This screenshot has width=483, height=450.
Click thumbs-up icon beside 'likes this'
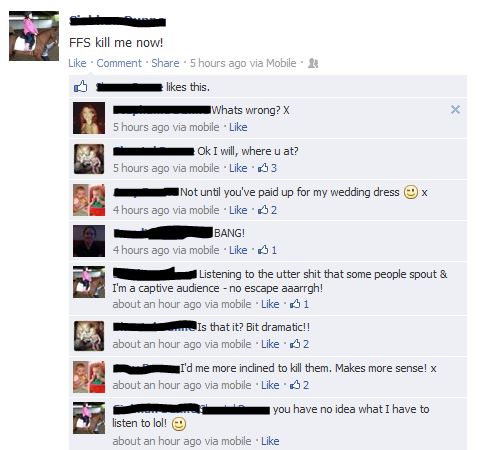[80, 87]
